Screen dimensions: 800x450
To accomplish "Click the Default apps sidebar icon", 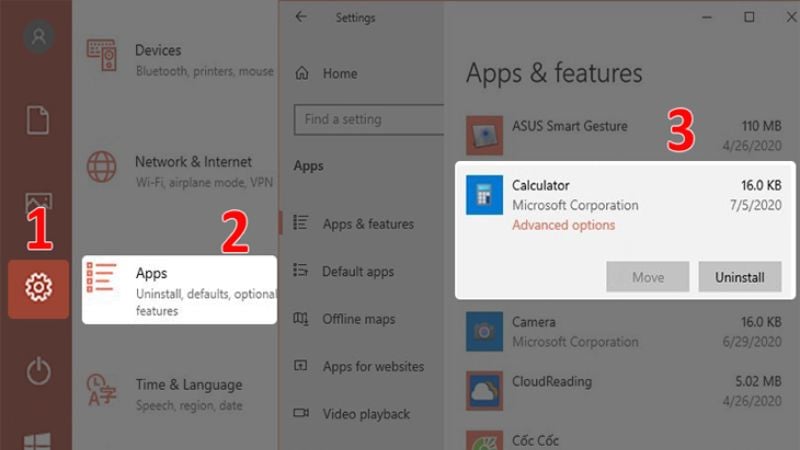I will [301, 270].
